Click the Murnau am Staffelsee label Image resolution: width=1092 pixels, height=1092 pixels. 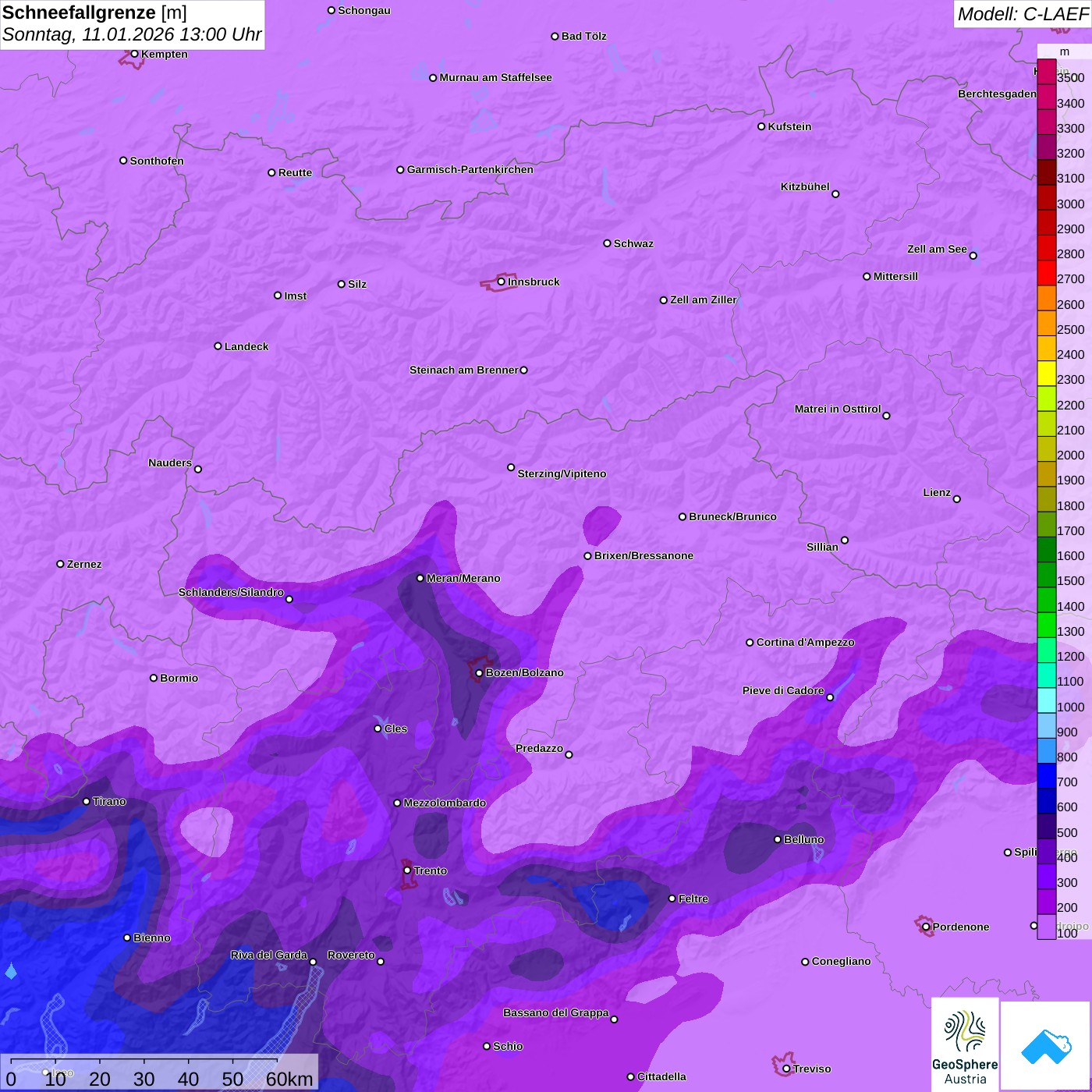pyautogui.click(x=495, y=77)
